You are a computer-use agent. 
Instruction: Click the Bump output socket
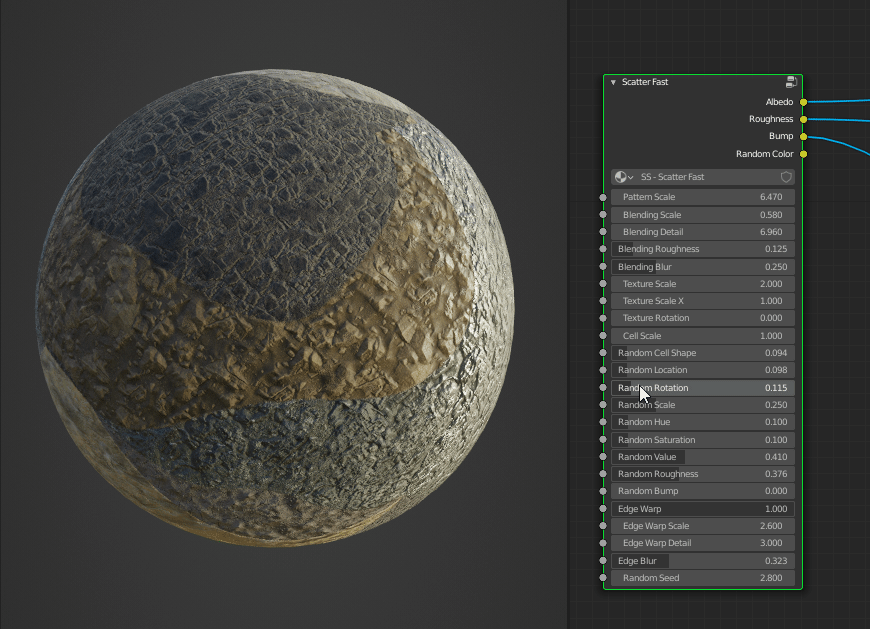(x=803, y=135)
